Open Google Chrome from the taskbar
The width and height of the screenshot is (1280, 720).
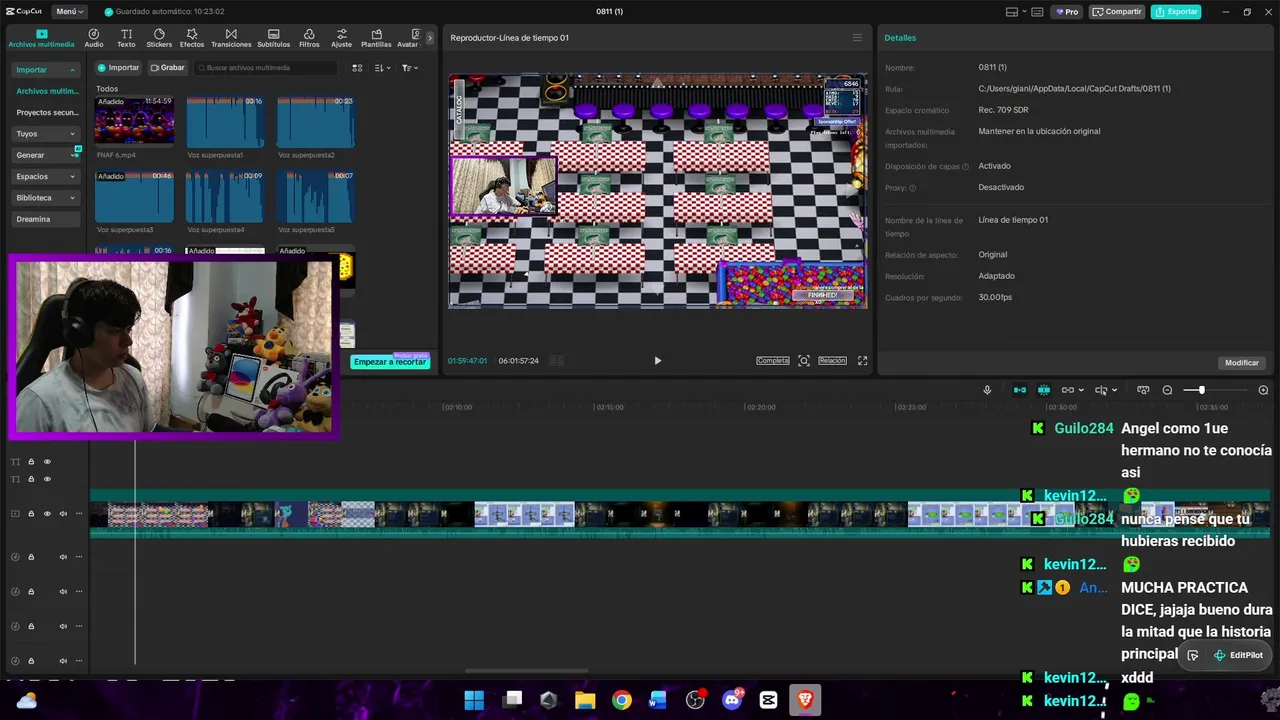tap(622, 700)
